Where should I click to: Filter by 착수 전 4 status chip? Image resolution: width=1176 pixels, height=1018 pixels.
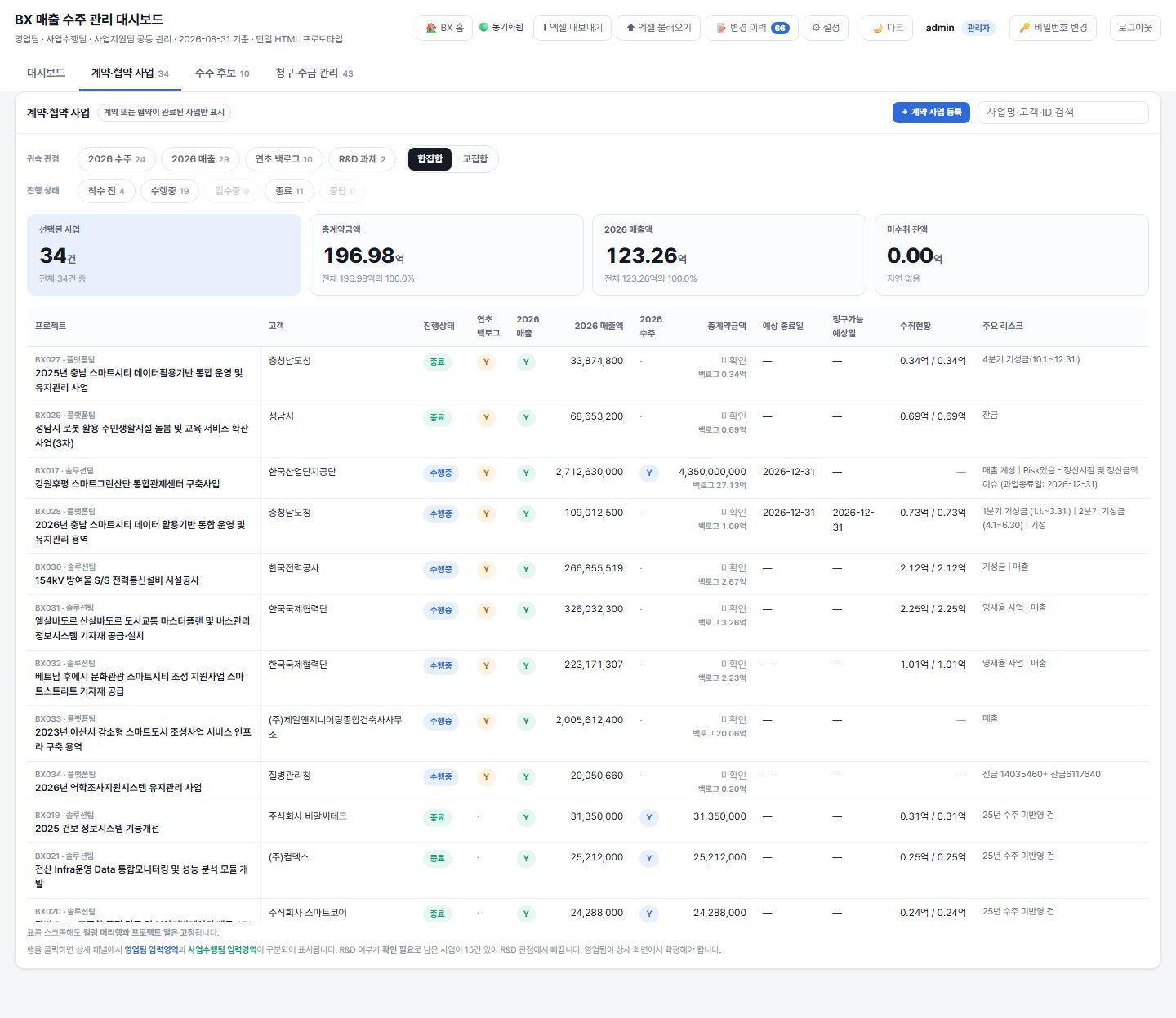106,191
